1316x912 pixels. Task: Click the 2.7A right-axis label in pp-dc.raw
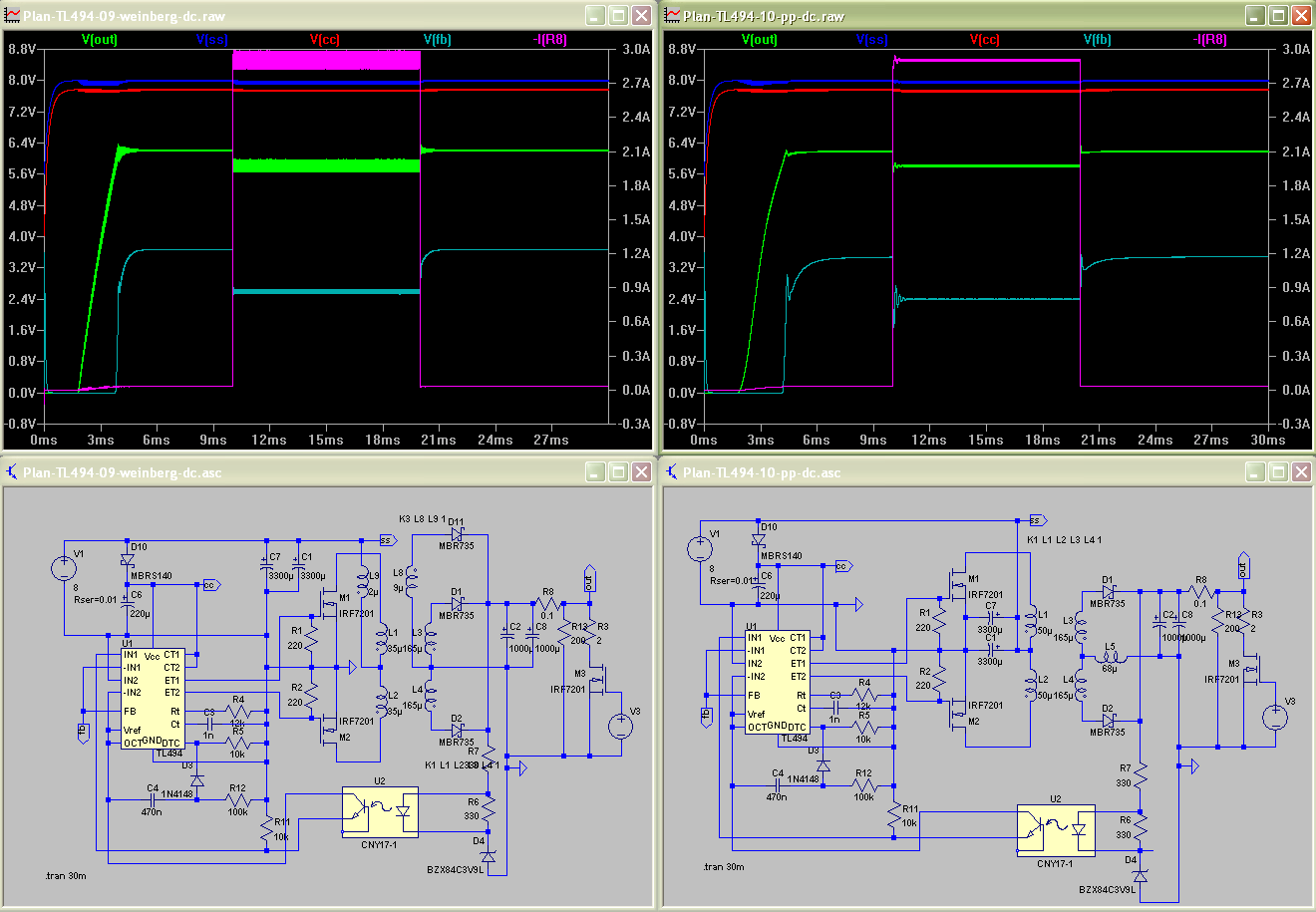1295,84
